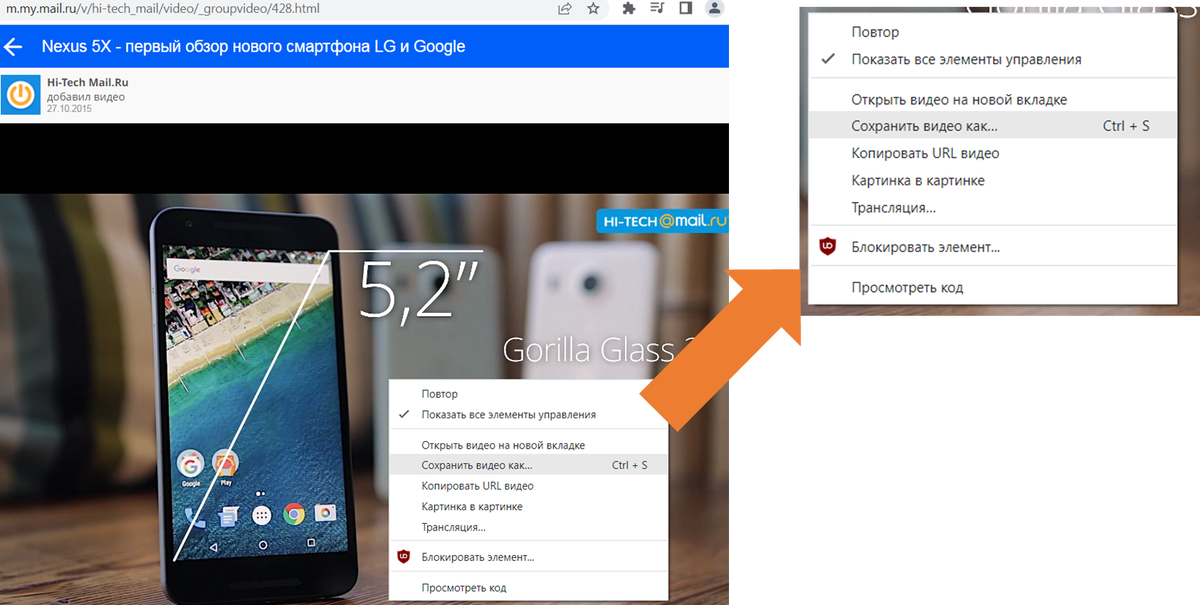Image resolution: width=1200 pixels, height=605 pixels.
Task: Choose Блокировать элемент... in small context menu
Action: (x=527, y=557)
